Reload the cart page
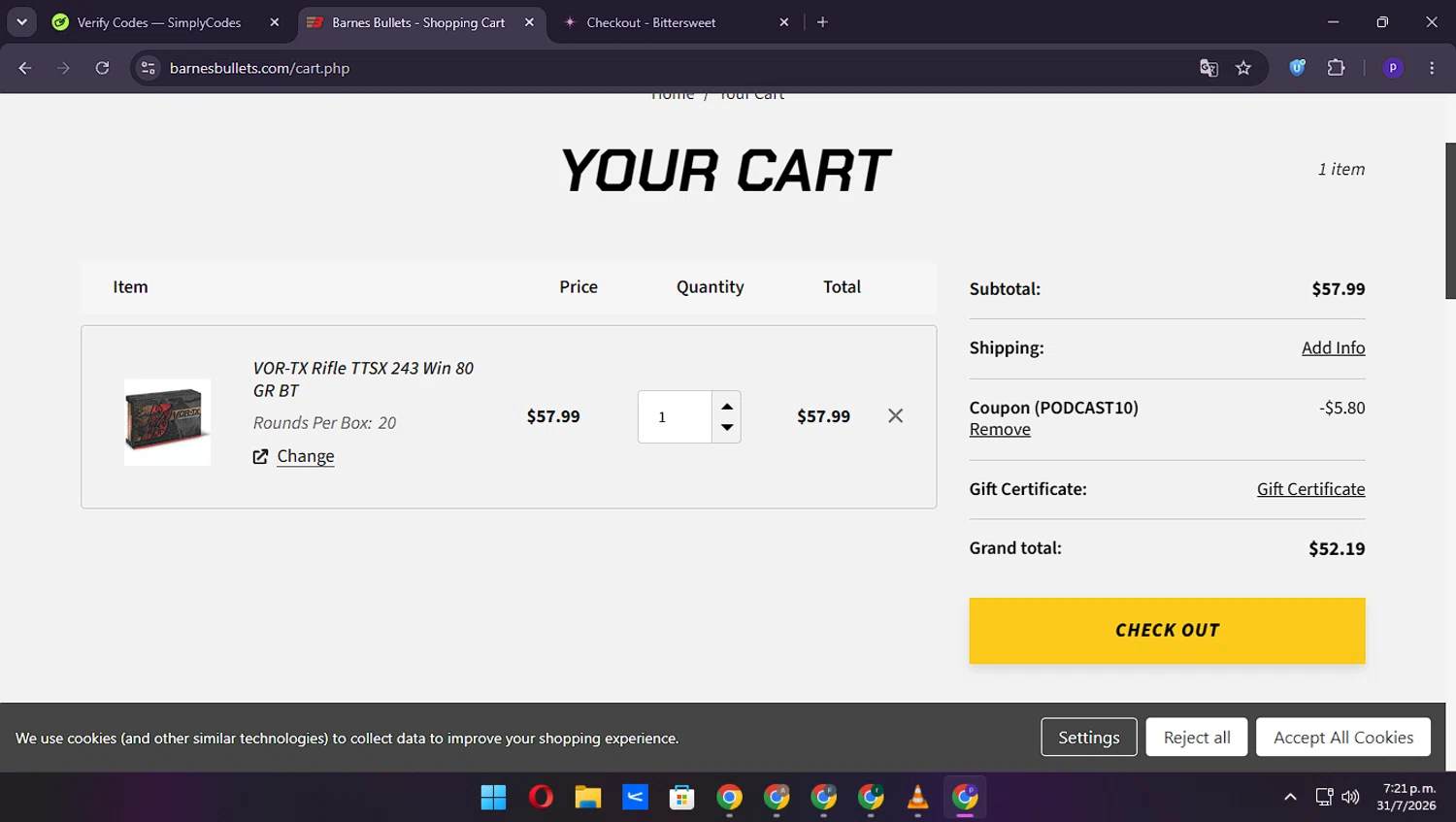Screen dimensions: 1456x822 [102, 68]
